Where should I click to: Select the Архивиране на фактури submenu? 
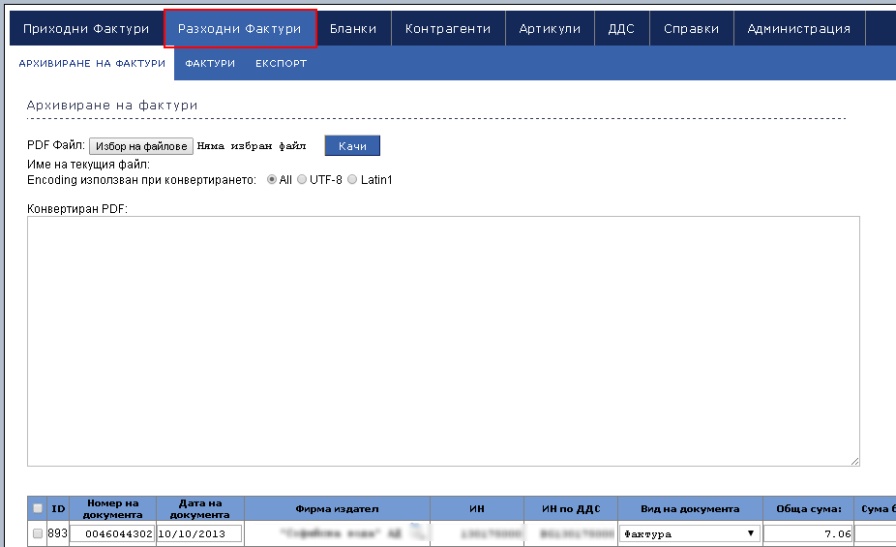click(92, 63)
